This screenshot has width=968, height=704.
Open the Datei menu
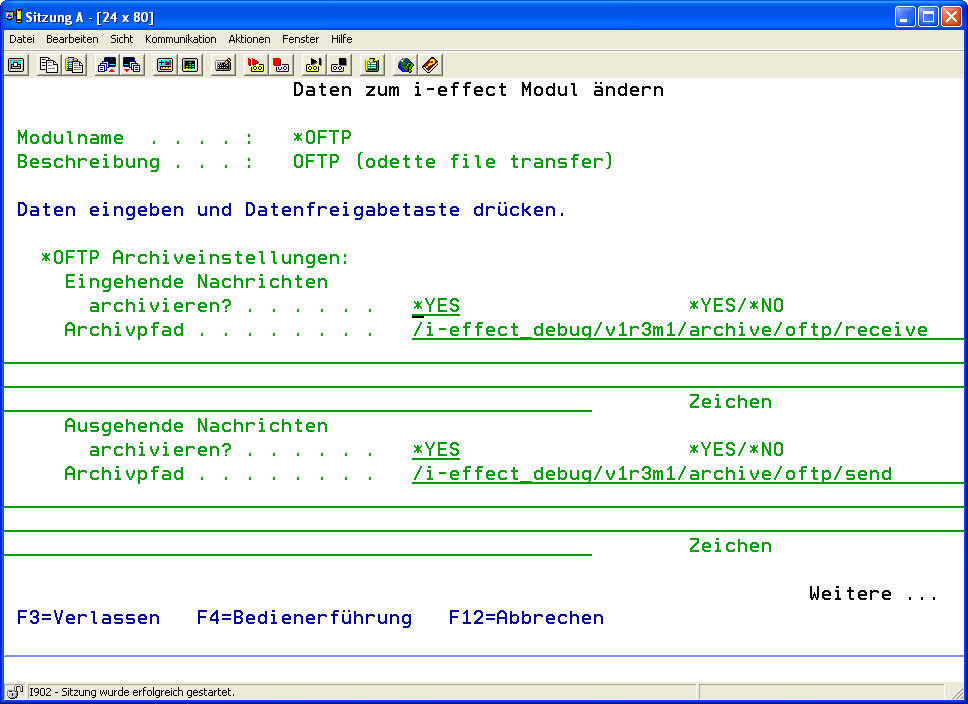[22, 39]
